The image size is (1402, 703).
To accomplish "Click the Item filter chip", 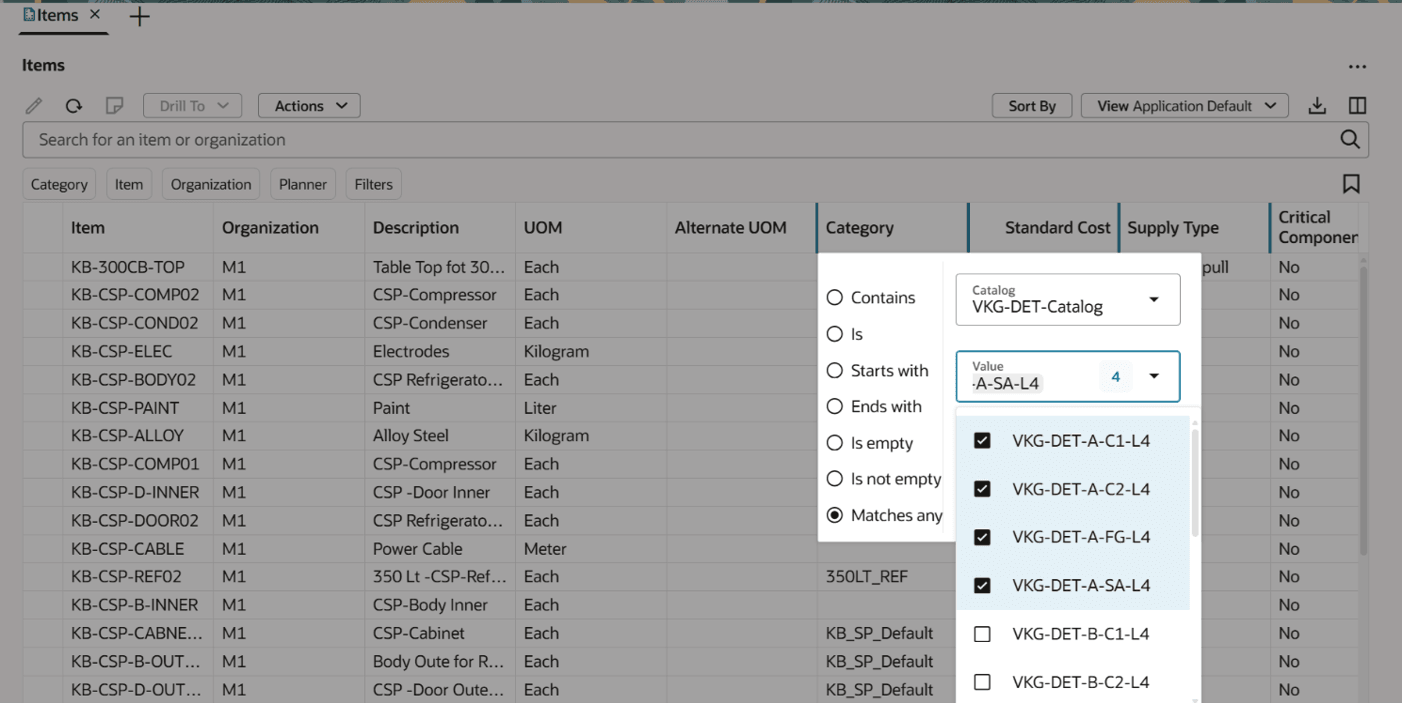I will point(128,184).
